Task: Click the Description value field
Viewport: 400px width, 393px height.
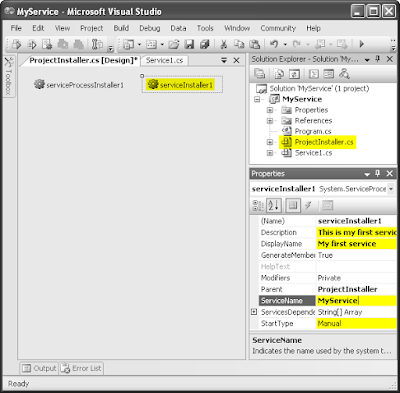Action: [x=356, y=232]
